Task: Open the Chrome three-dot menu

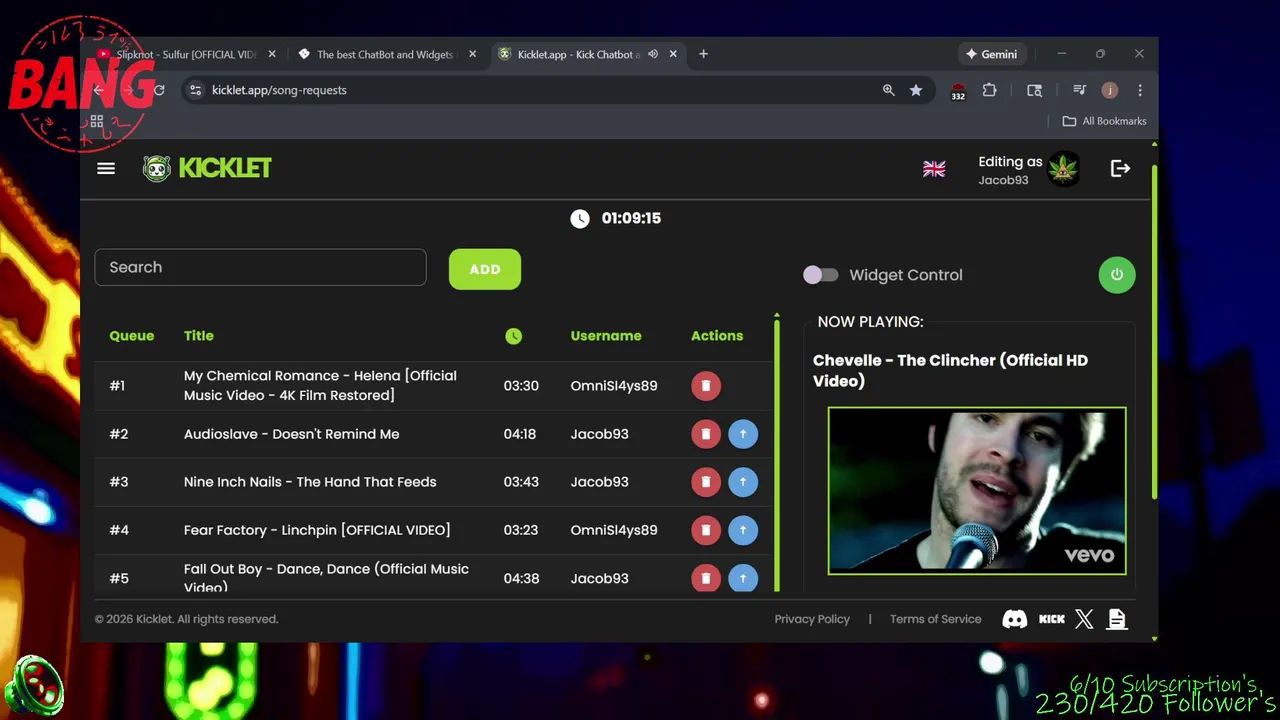Action: pos(1139,90)
